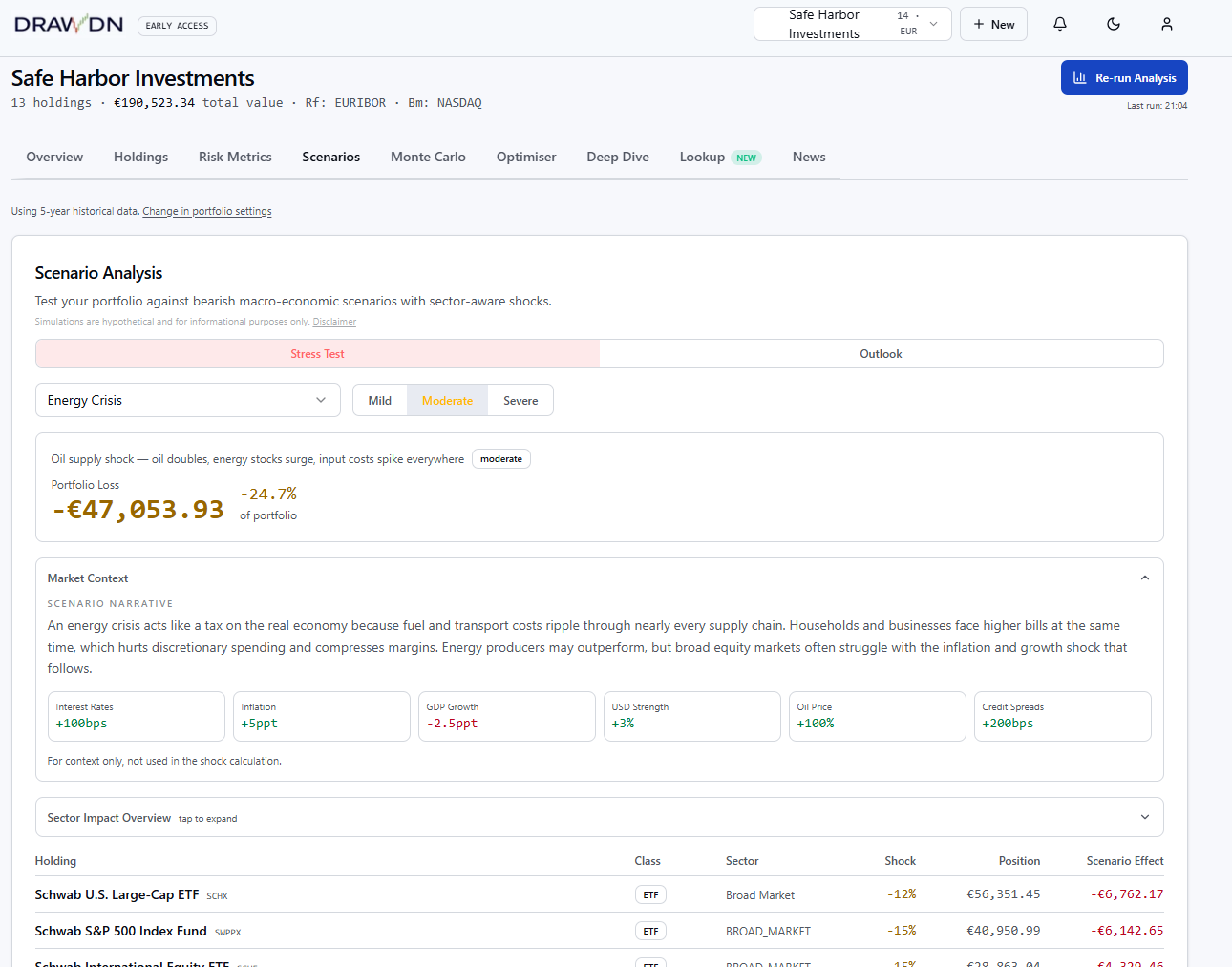The width and height of the screenshot is (1232, 967).
Task: Switch to Stress Test mode
Action: pyautogui.click(x=317, y=354)
